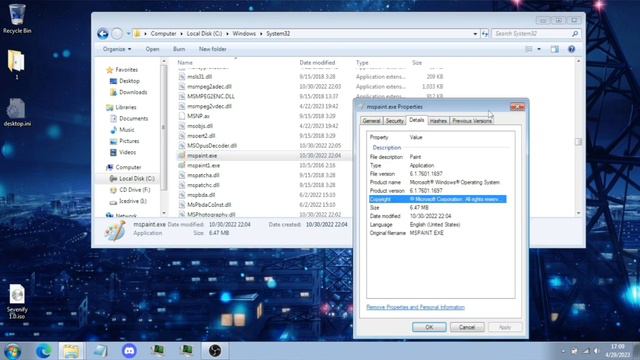Open the File Explorer taskbar button
640x360 pixels.
pos(71,351)
